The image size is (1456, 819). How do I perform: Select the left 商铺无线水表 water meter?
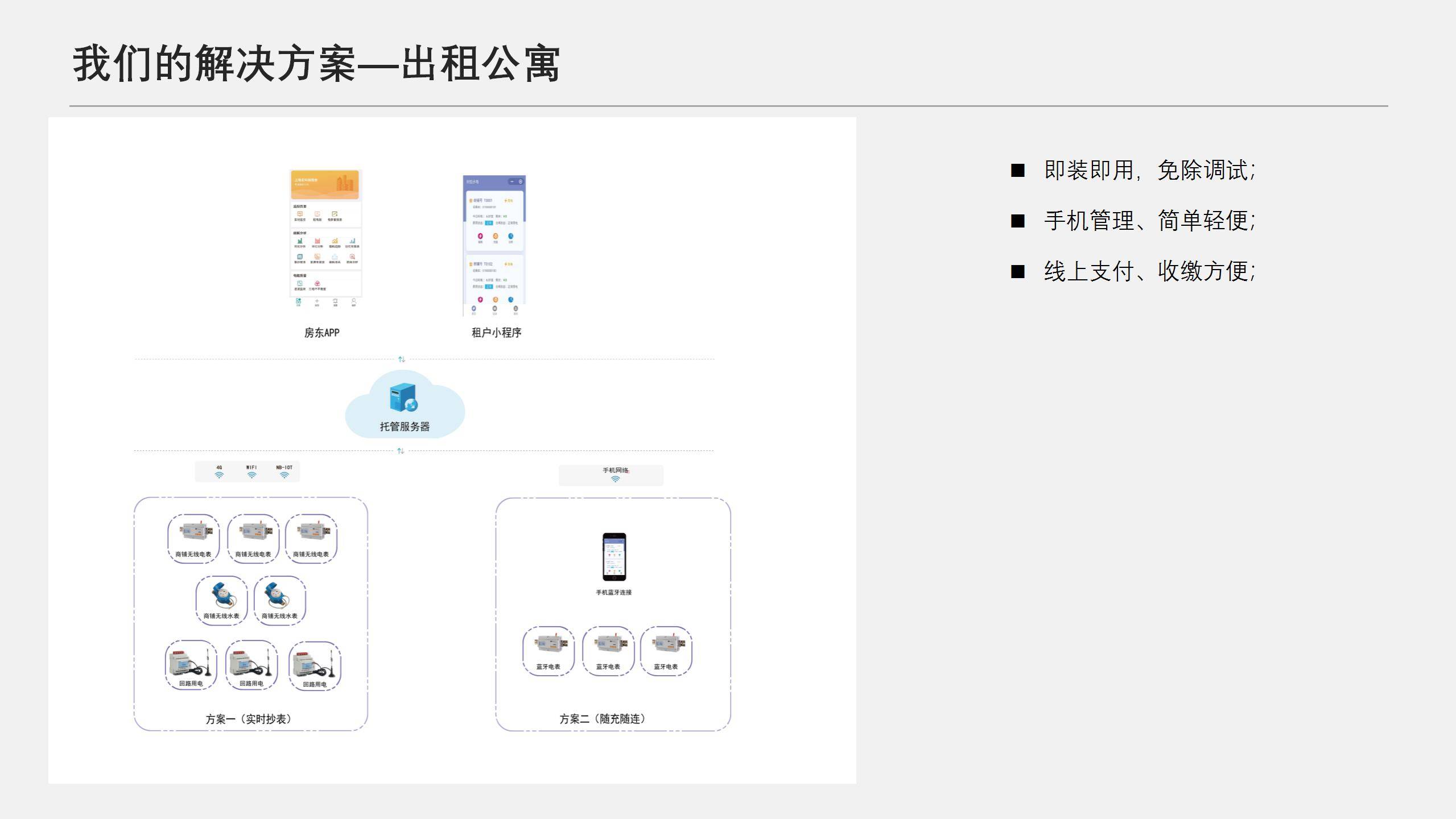221,595
